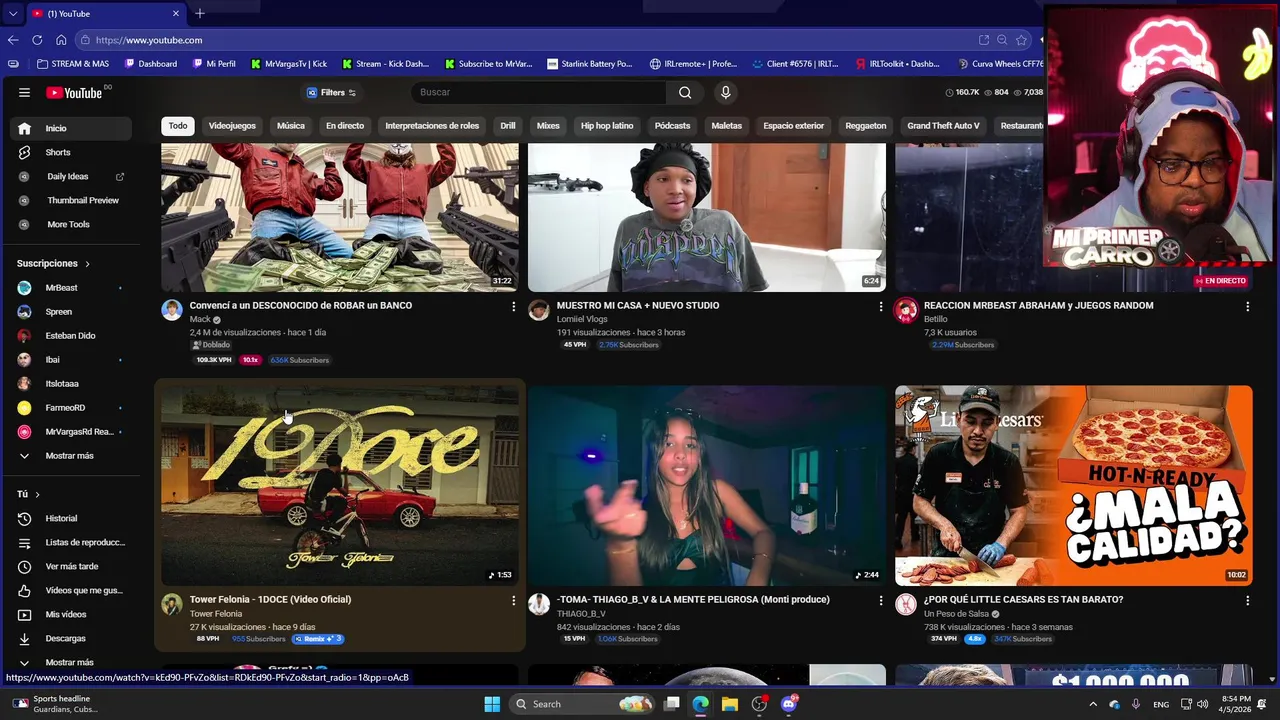Open the TOMA THIAGO_B_V video thumbnail

pyautogui.click(x=707, y=485)
